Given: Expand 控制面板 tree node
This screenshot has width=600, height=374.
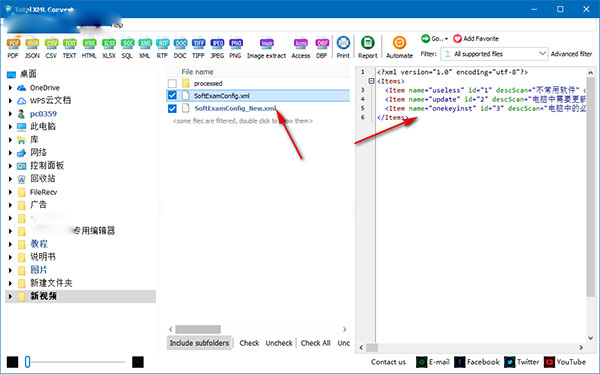Looking at the screenshot, I should point(10,166).
